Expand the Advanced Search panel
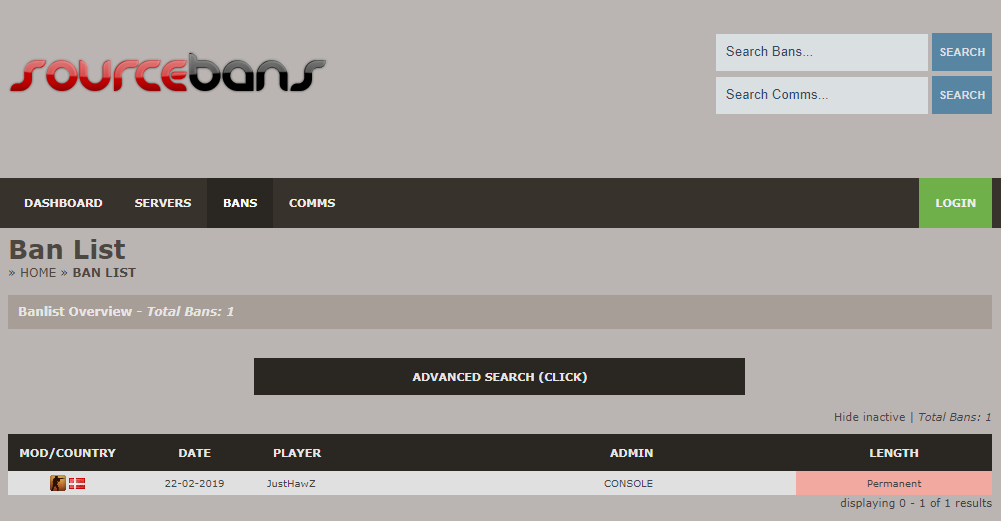The height and width of the screenshot is (521, 1001). [x=499, y=377]
